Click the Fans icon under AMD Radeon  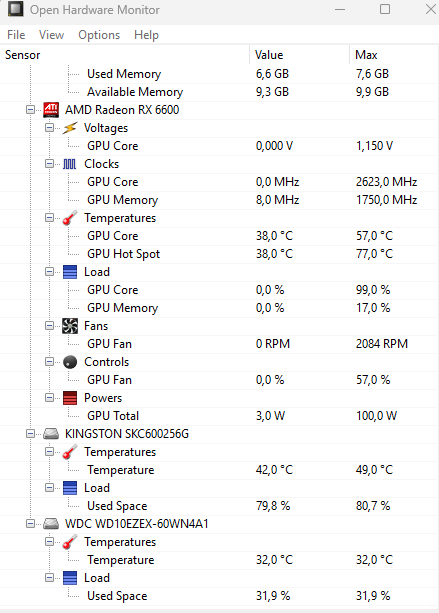(x=70, y=326)
